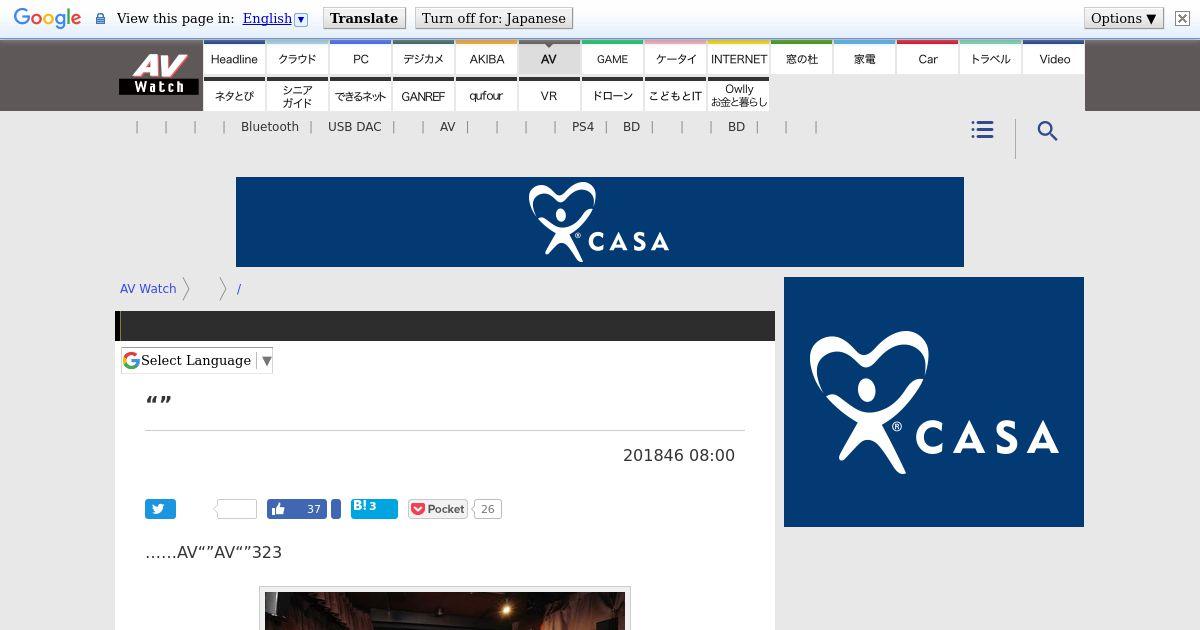1200x630 pixels.
Task: Expand the Select Language dropdown
Action: tap(197, 360)
